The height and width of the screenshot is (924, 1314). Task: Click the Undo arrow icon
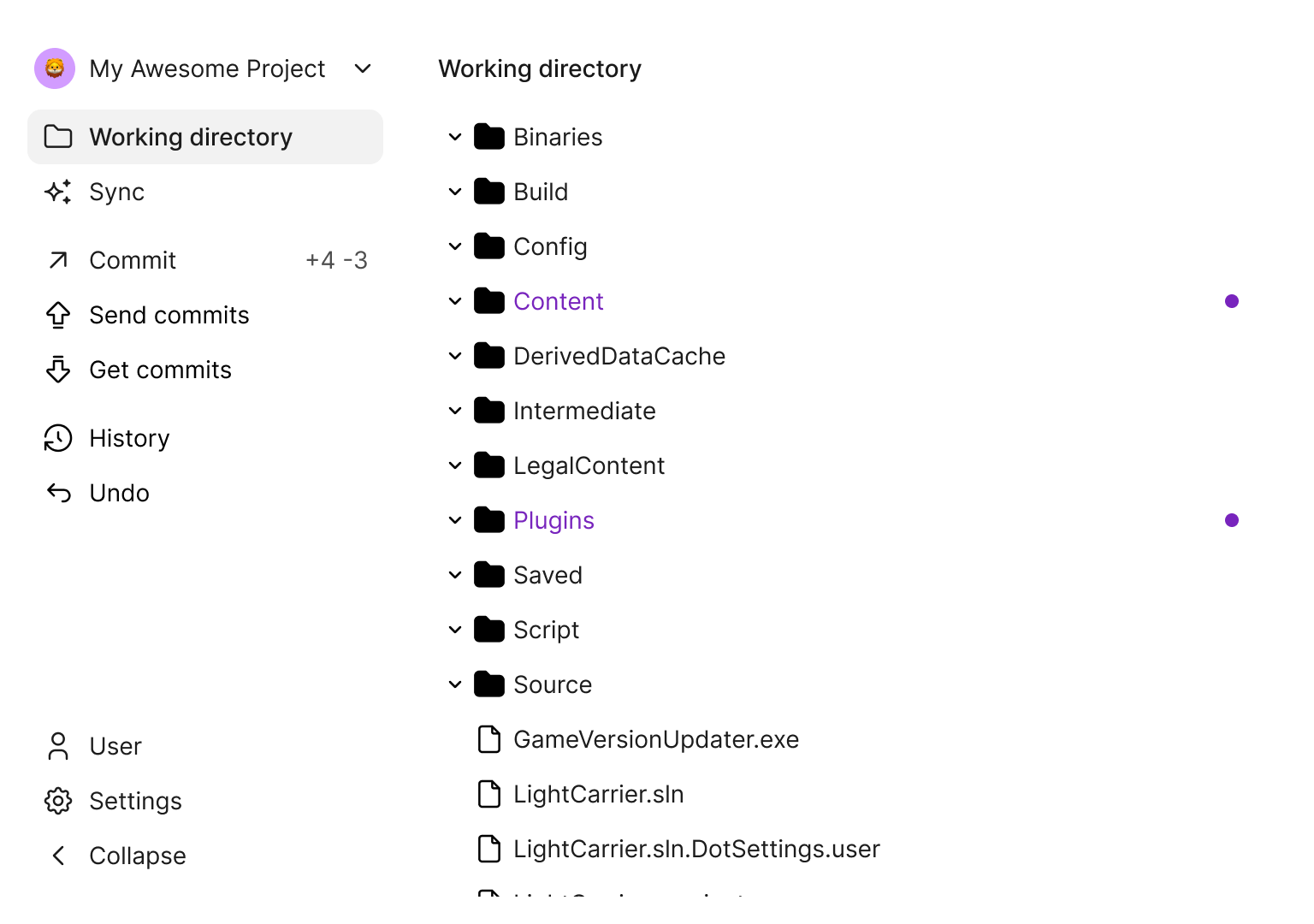(x=58, y=493)
